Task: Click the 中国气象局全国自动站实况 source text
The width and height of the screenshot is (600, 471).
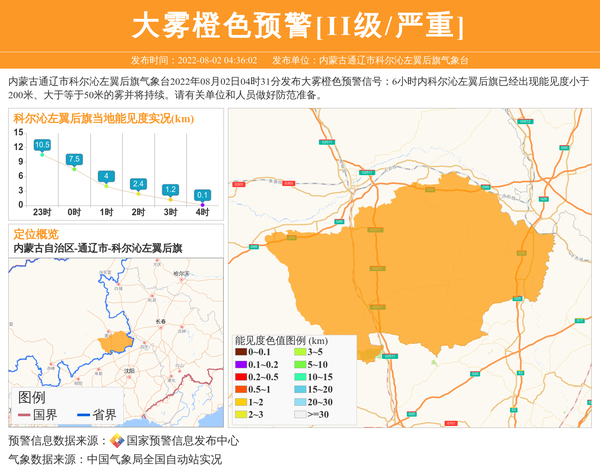Action: point(153,460)
